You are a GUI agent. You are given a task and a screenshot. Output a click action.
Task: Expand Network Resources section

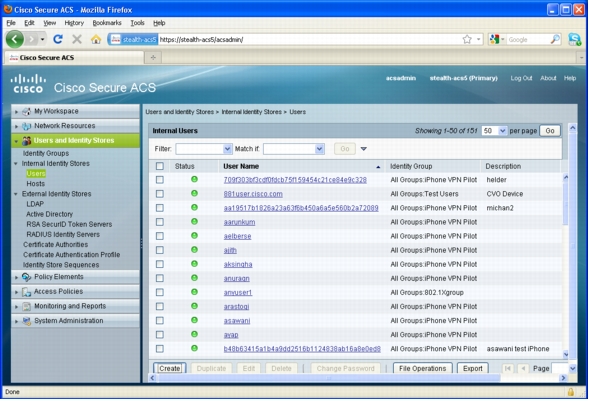click(16, 126)
